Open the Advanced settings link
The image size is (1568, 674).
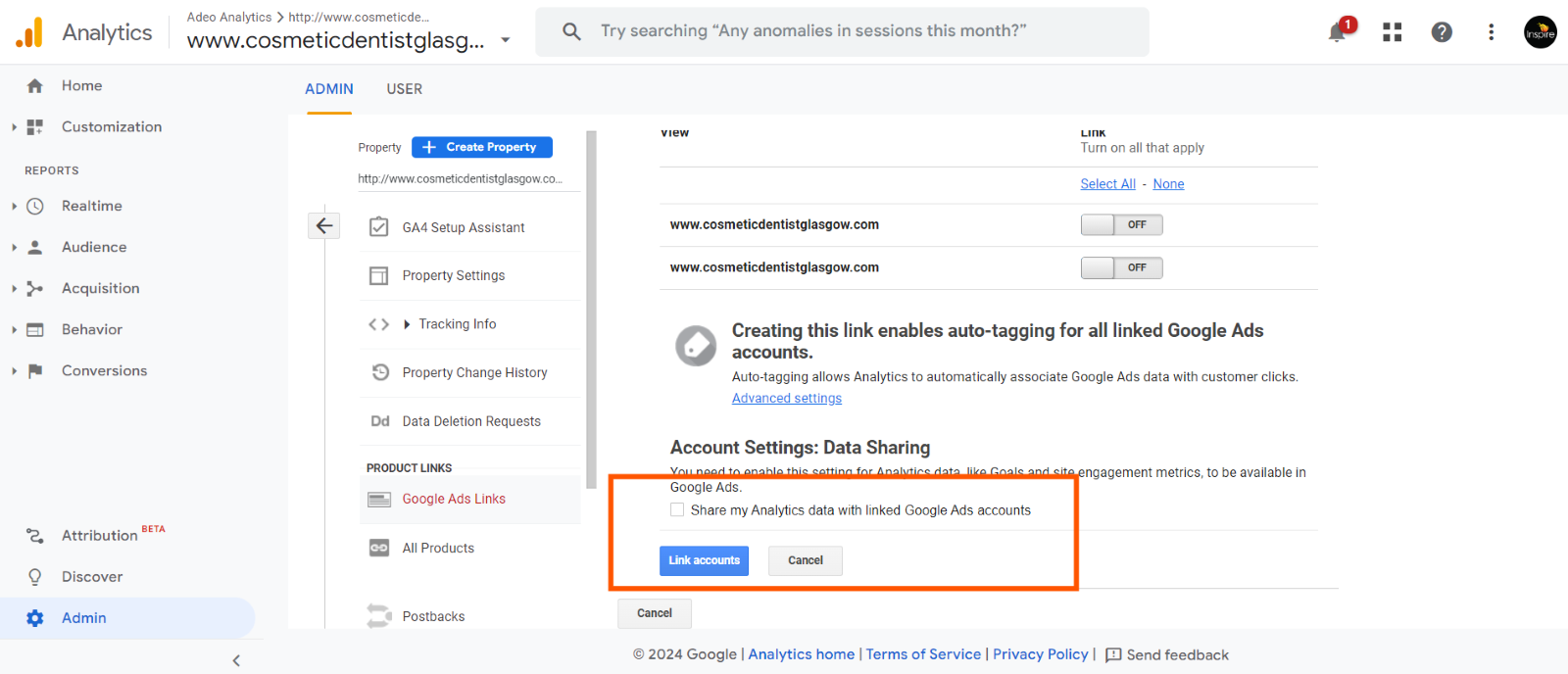click(787, 398)
